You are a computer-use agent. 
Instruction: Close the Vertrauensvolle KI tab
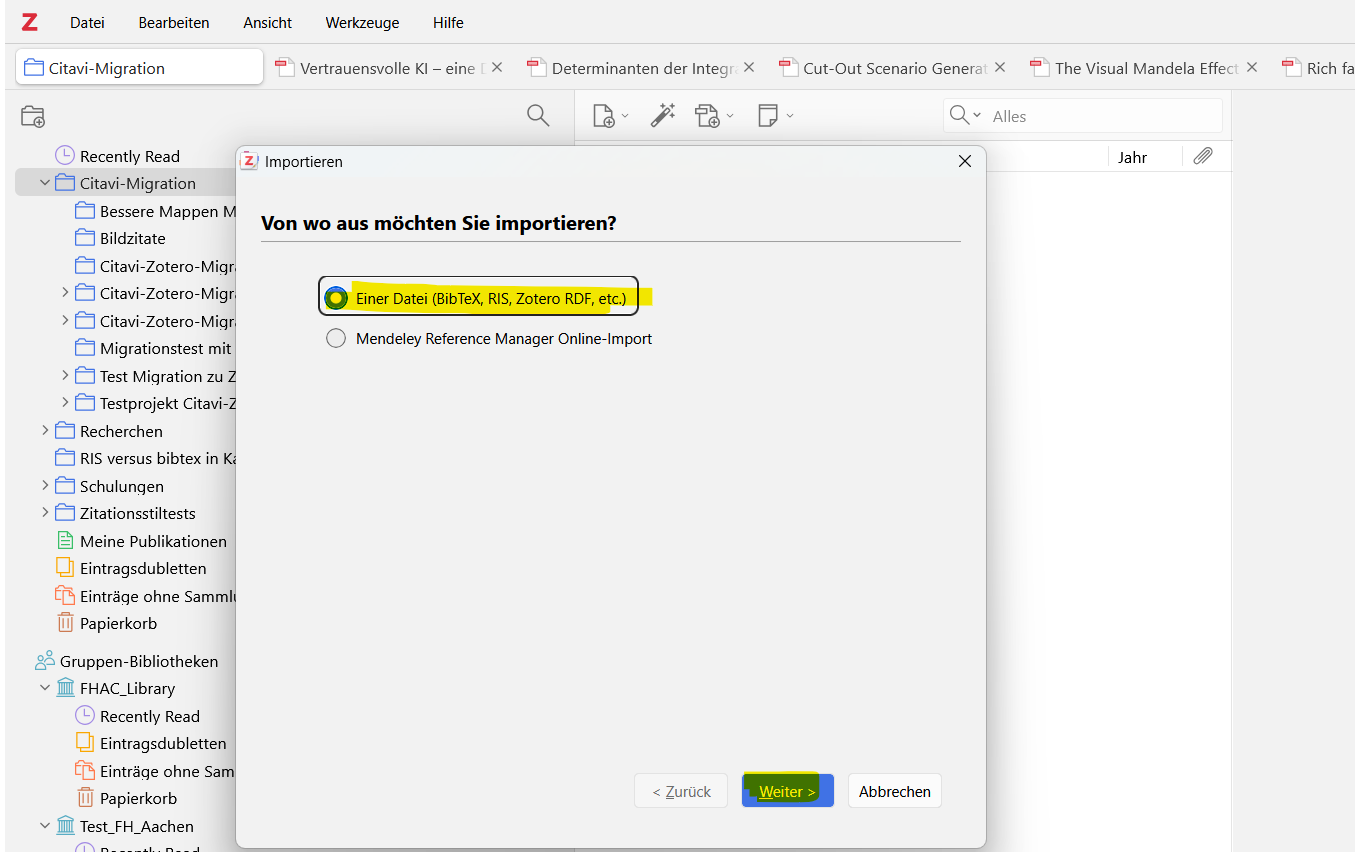[x=497, y=68]
